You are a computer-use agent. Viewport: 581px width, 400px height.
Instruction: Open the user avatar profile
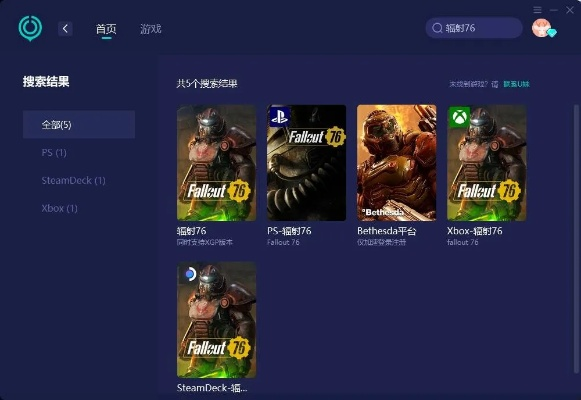tap(542, 28)
